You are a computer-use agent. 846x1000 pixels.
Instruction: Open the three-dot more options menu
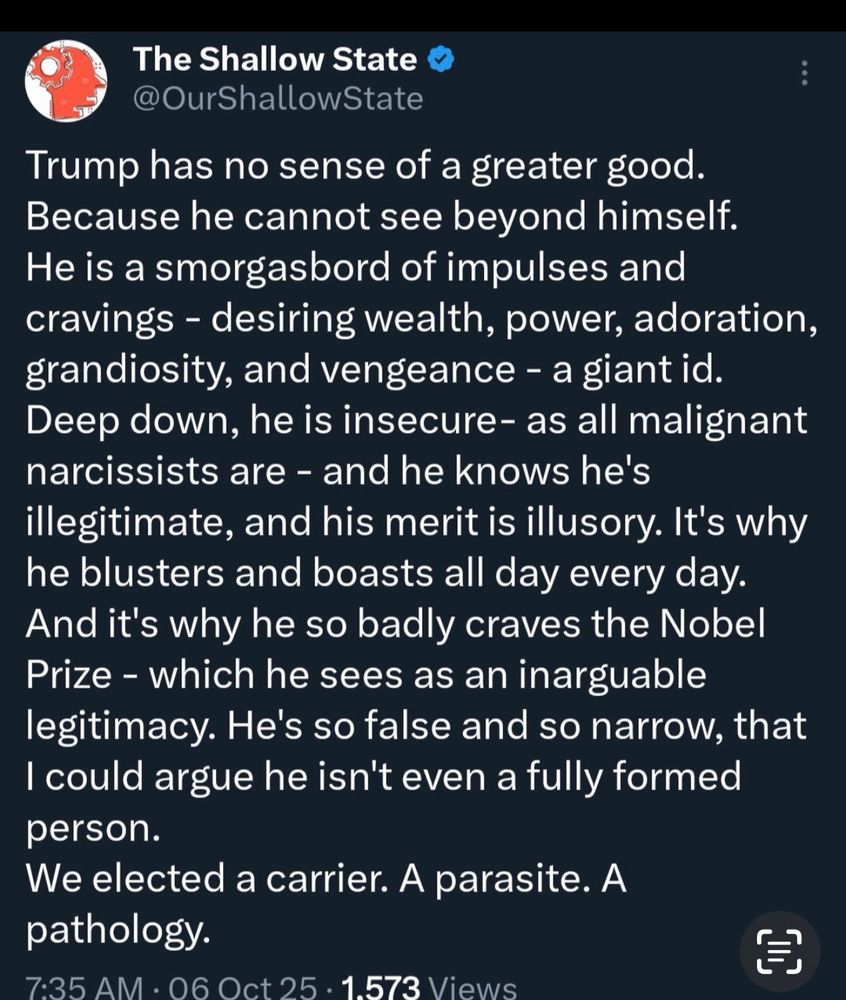coord(805,73)
